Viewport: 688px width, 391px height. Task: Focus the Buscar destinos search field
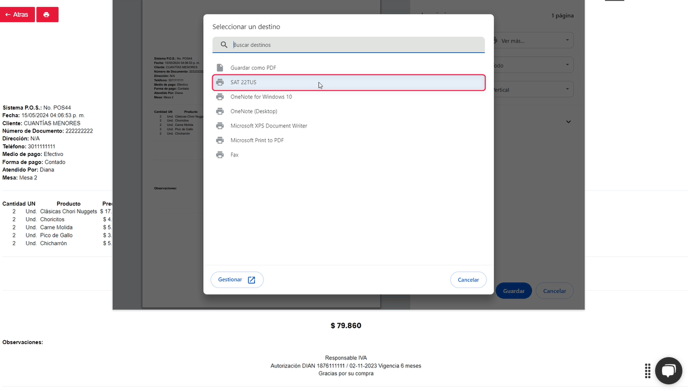348,45
